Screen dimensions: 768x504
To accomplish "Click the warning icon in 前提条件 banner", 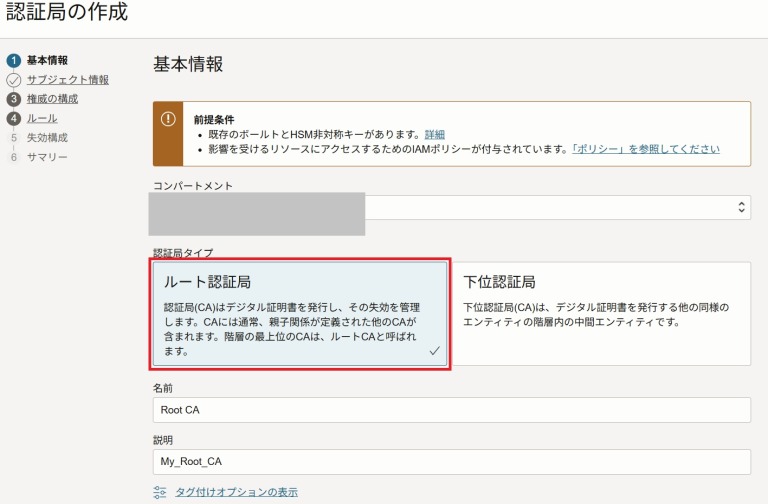I will pyautogui.click(x=168, y=119).
